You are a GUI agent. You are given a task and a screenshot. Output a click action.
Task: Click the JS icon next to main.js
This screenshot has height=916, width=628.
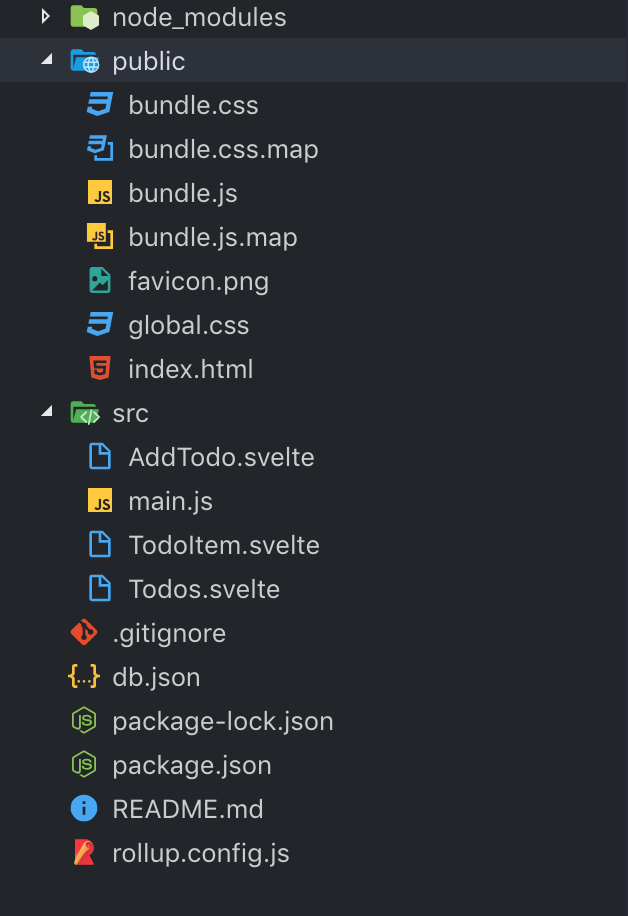pyautogui.click(x=99, y=501)
